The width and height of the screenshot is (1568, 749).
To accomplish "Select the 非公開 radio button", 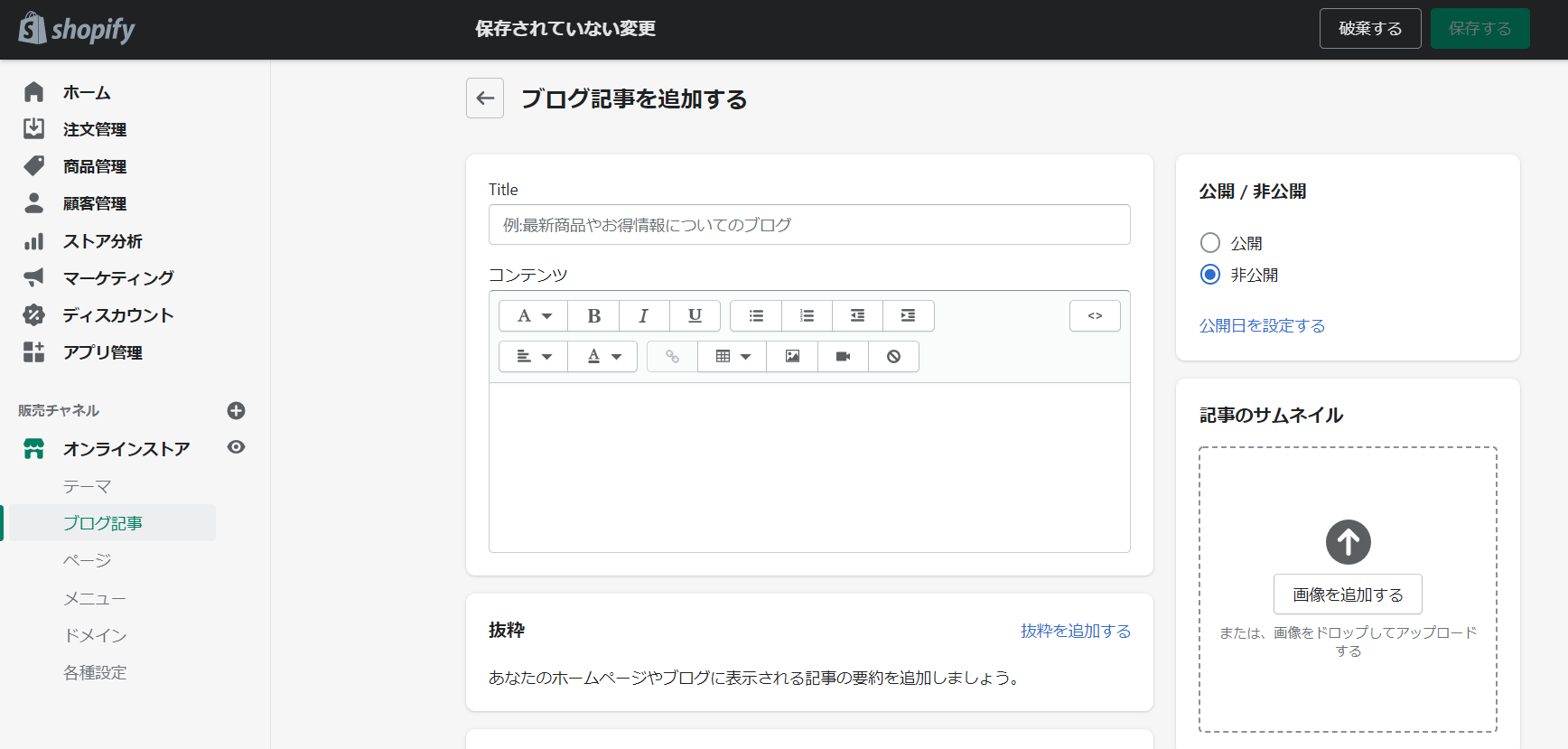I will click(x=1210, y=275).
